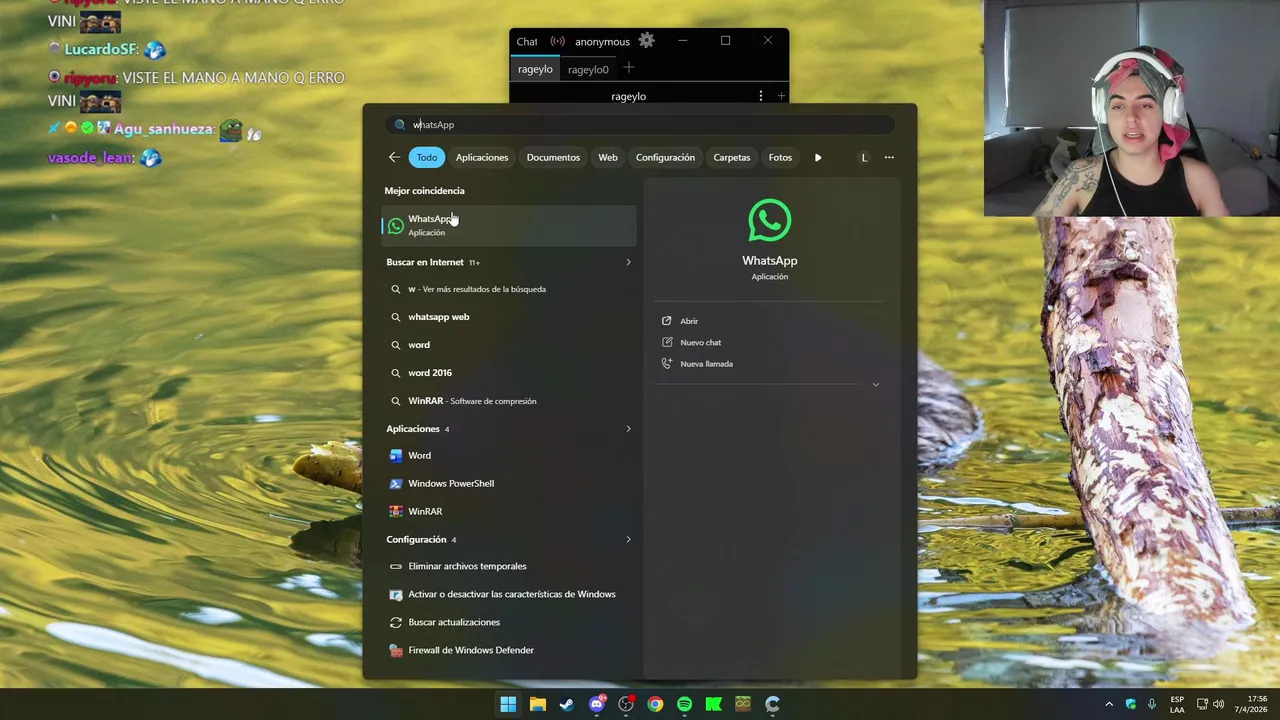Open Google Chrome from taskbar

tap(655, 704)
